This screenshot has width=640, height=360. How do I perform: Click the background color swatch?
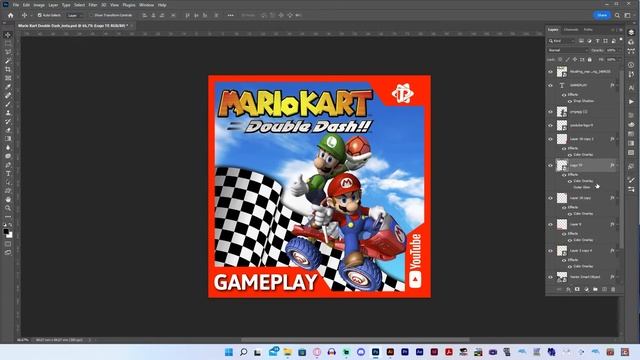click(x=10, y=235)
